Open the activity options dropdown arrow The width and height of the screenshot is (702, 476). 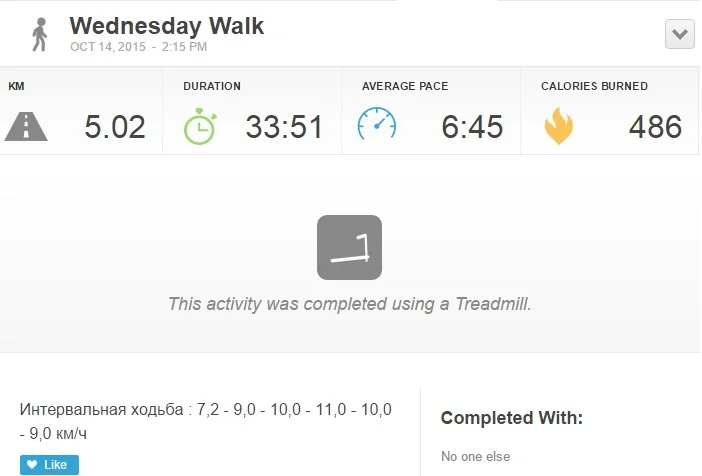(x=680, y=34)
